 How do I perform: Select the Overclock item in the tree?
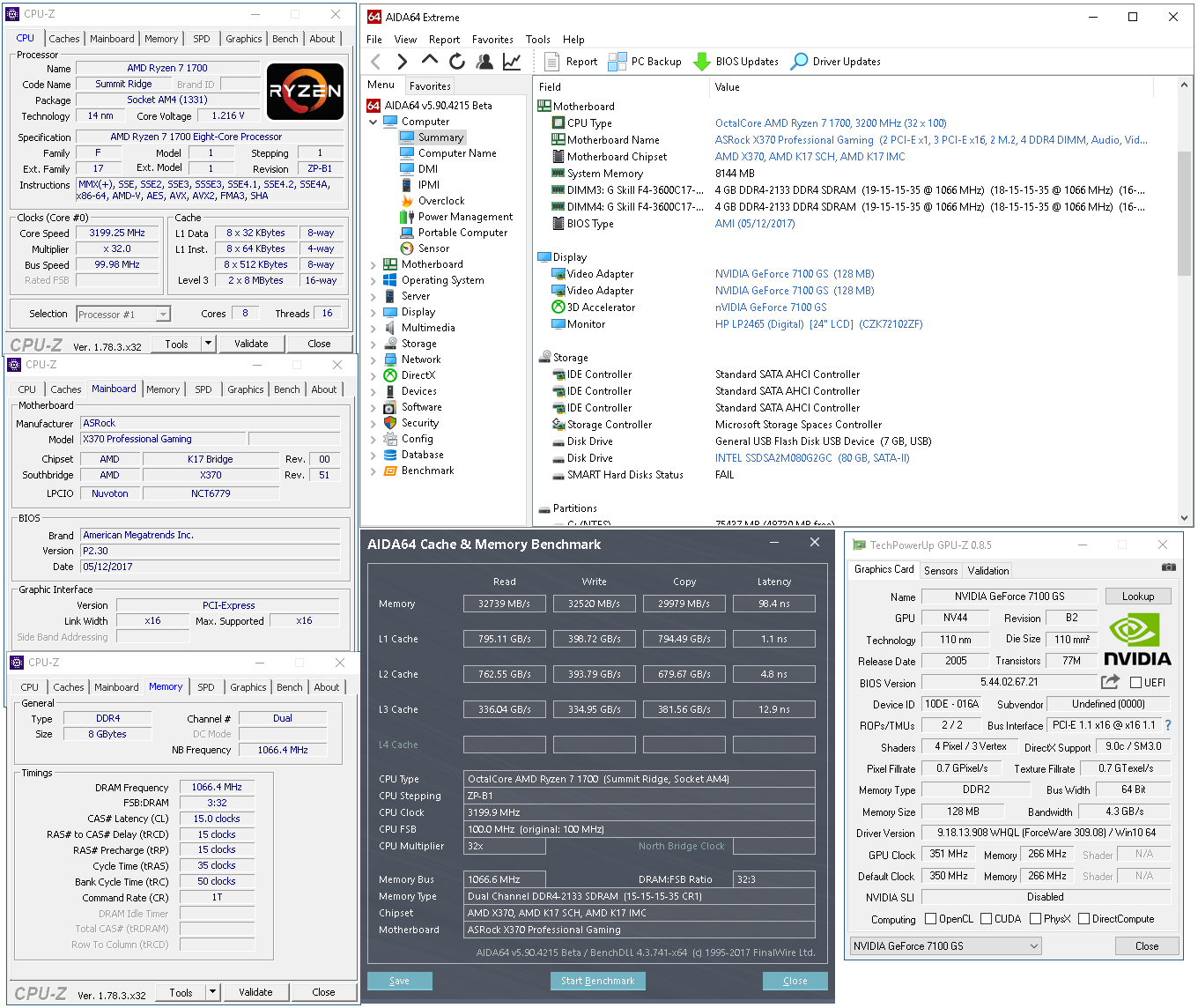[x=441, y=201]
